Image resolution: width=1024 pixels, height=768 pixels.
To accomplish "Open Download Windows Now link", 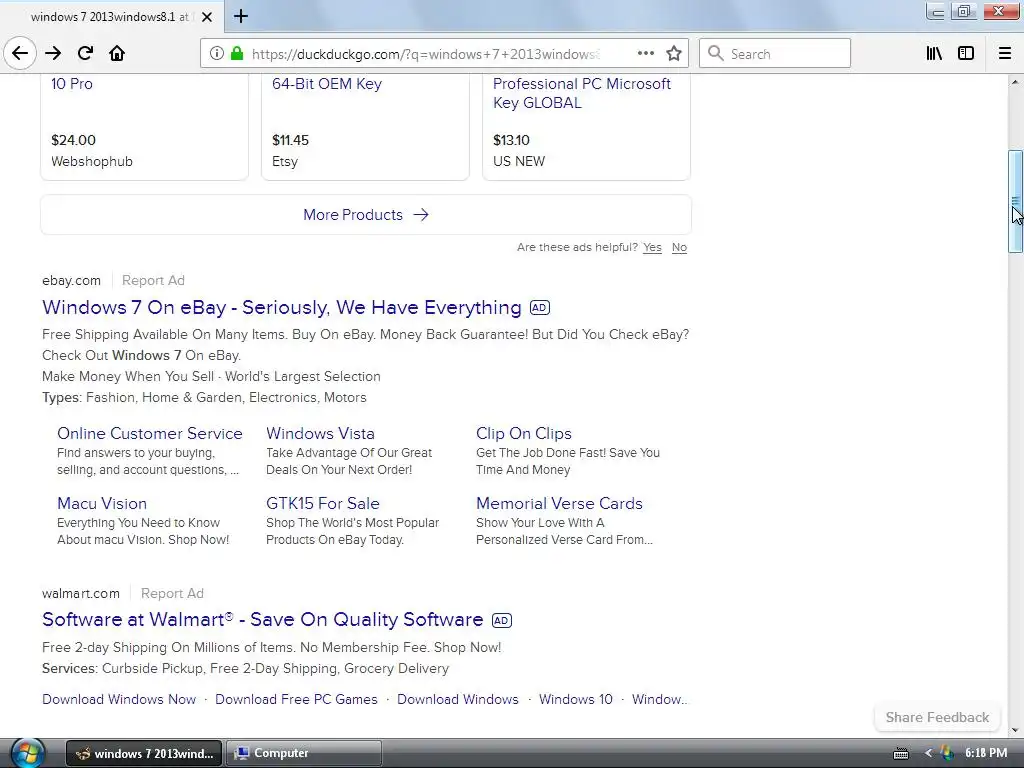I will 119,699.
